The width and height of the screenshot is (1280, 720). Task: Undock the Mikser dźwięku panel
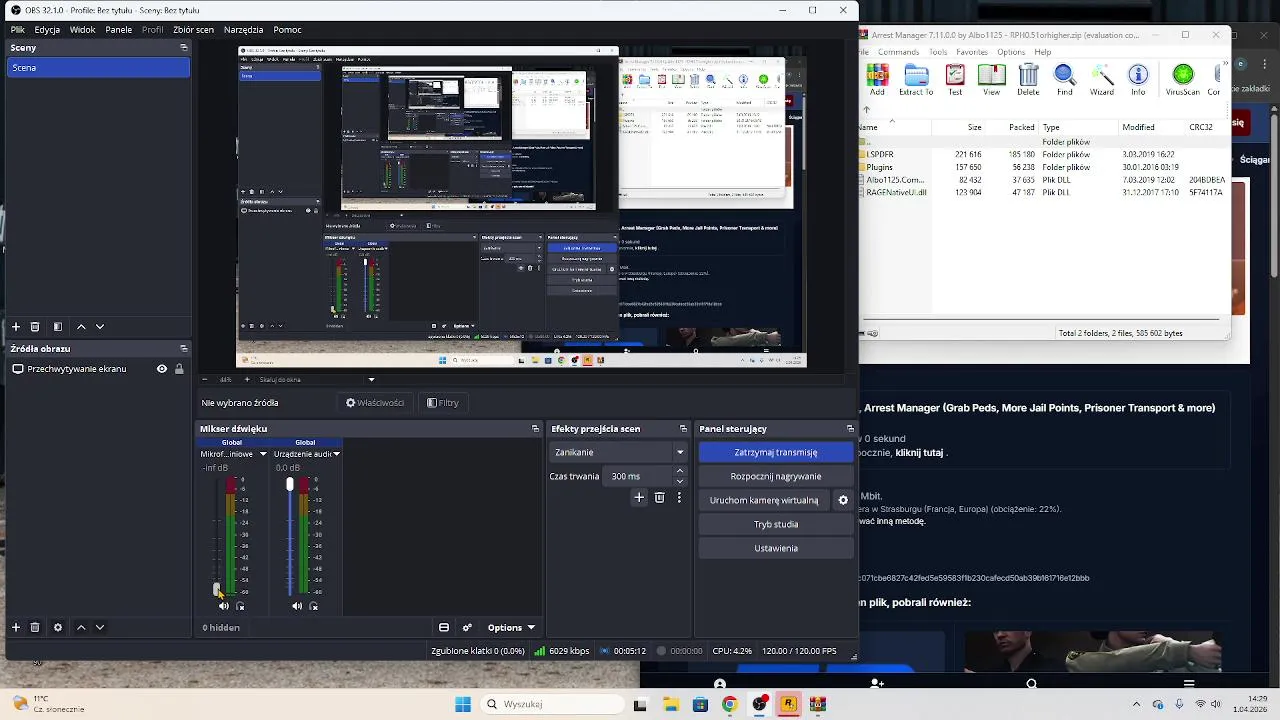[535, 429]
